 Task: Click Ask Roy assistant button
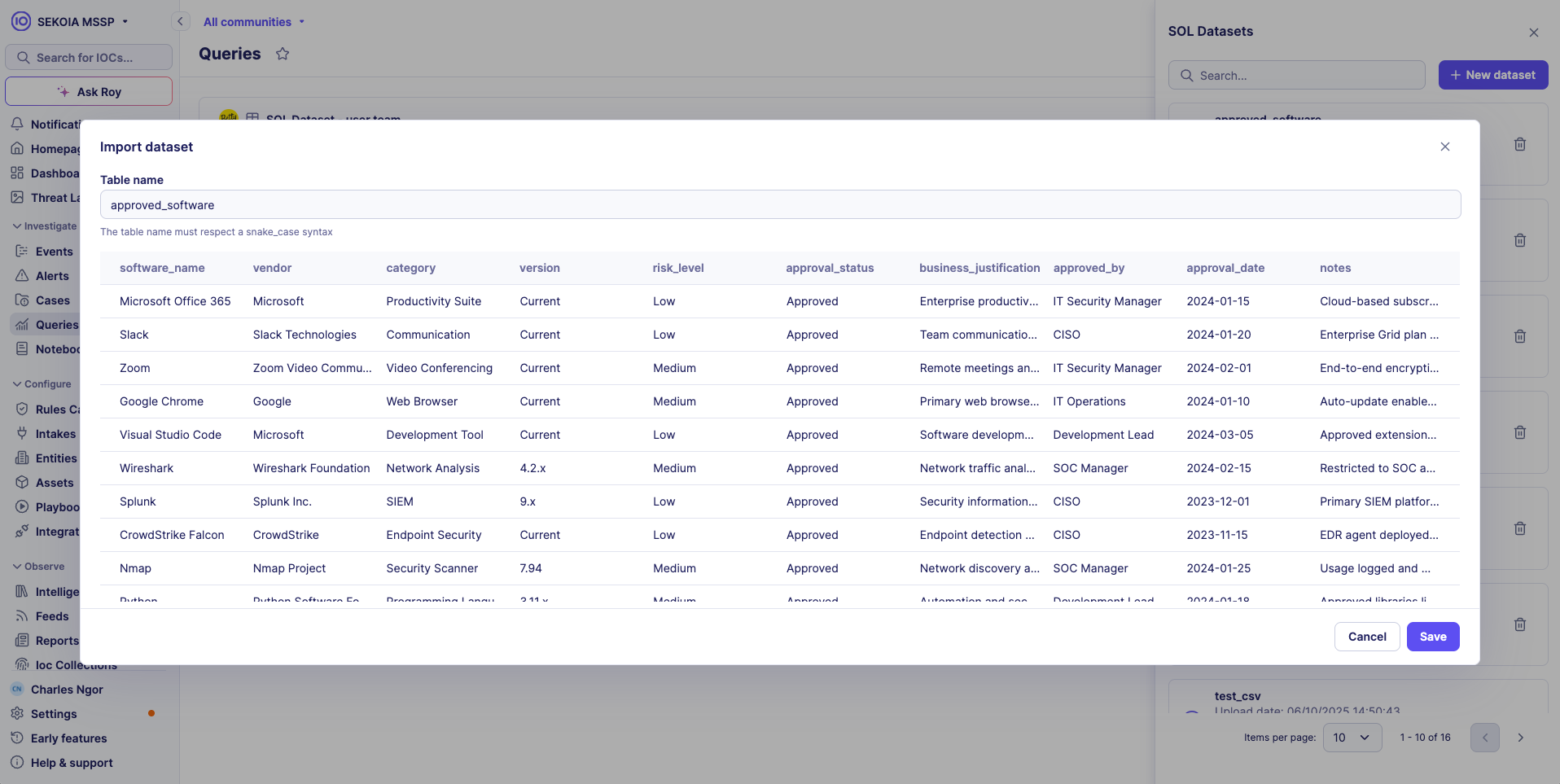(x=89, y=92)
